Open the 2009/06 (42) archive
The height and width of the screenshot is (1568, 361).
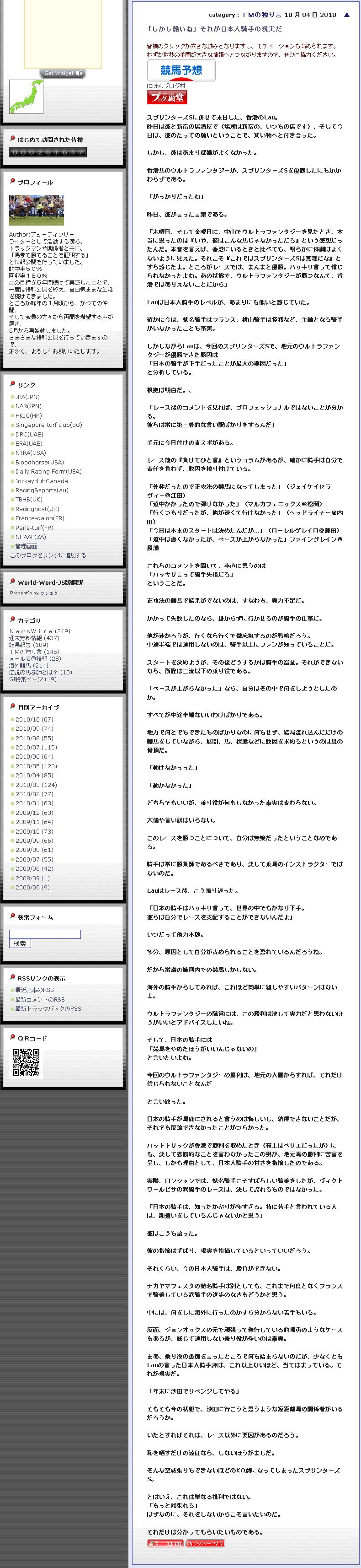coord(34,868)
